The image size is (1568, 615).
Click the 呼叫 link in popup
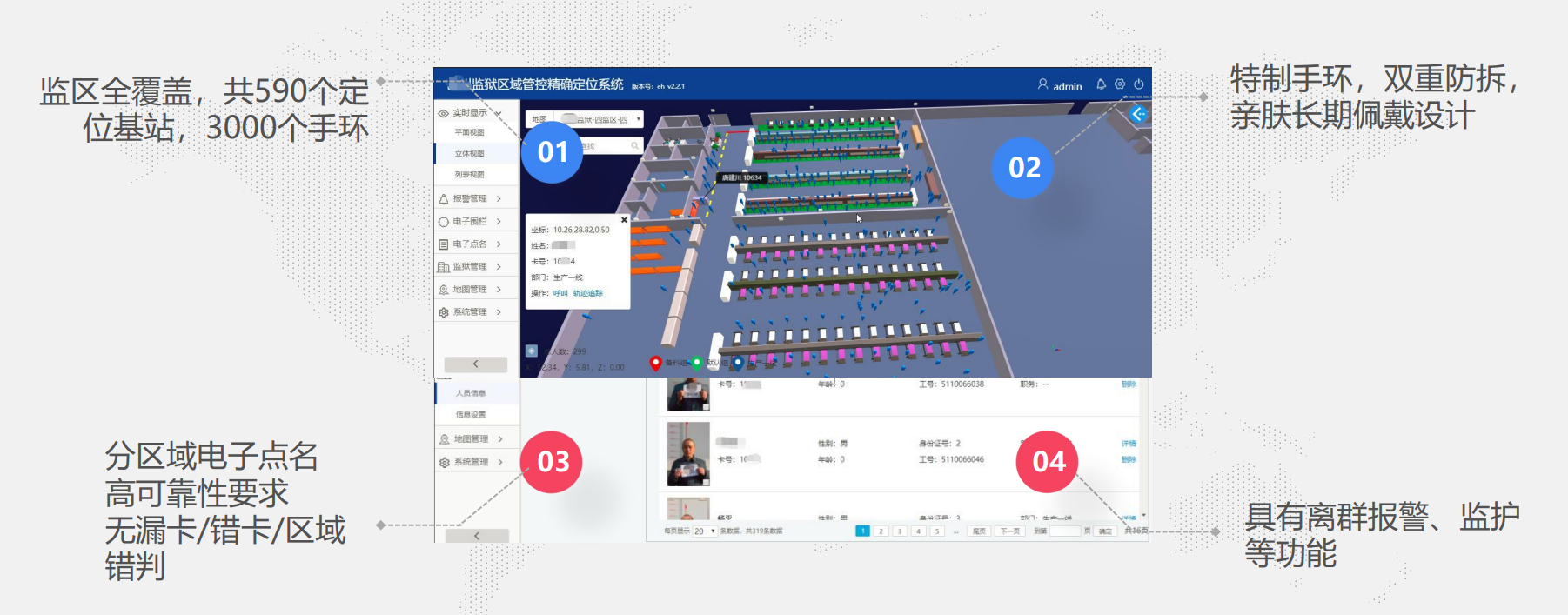click(x=560, y=293)
